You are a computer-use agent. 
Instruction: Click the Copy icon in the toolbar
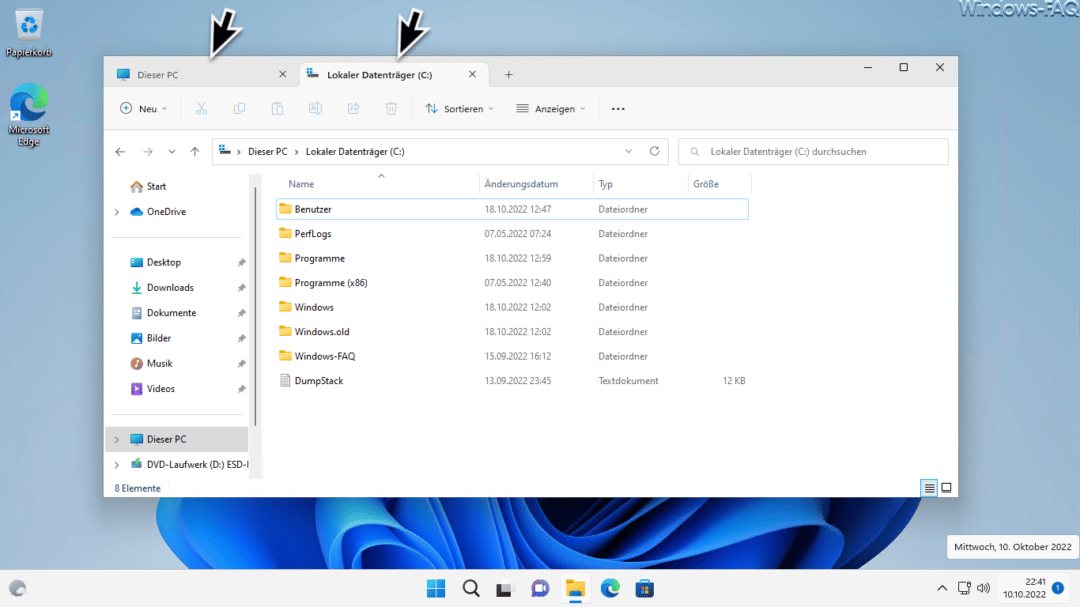pyautogui.click(x=239, y=108)
